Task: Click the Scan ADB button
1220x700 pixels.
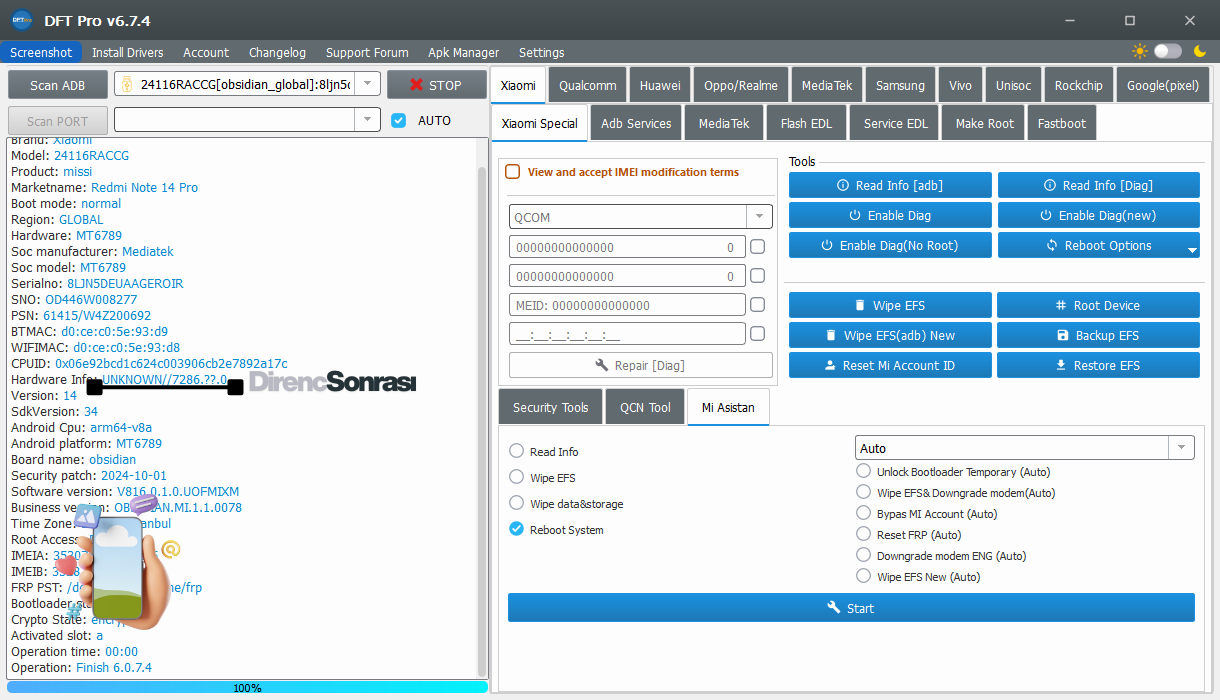Action: coord(57,85)
